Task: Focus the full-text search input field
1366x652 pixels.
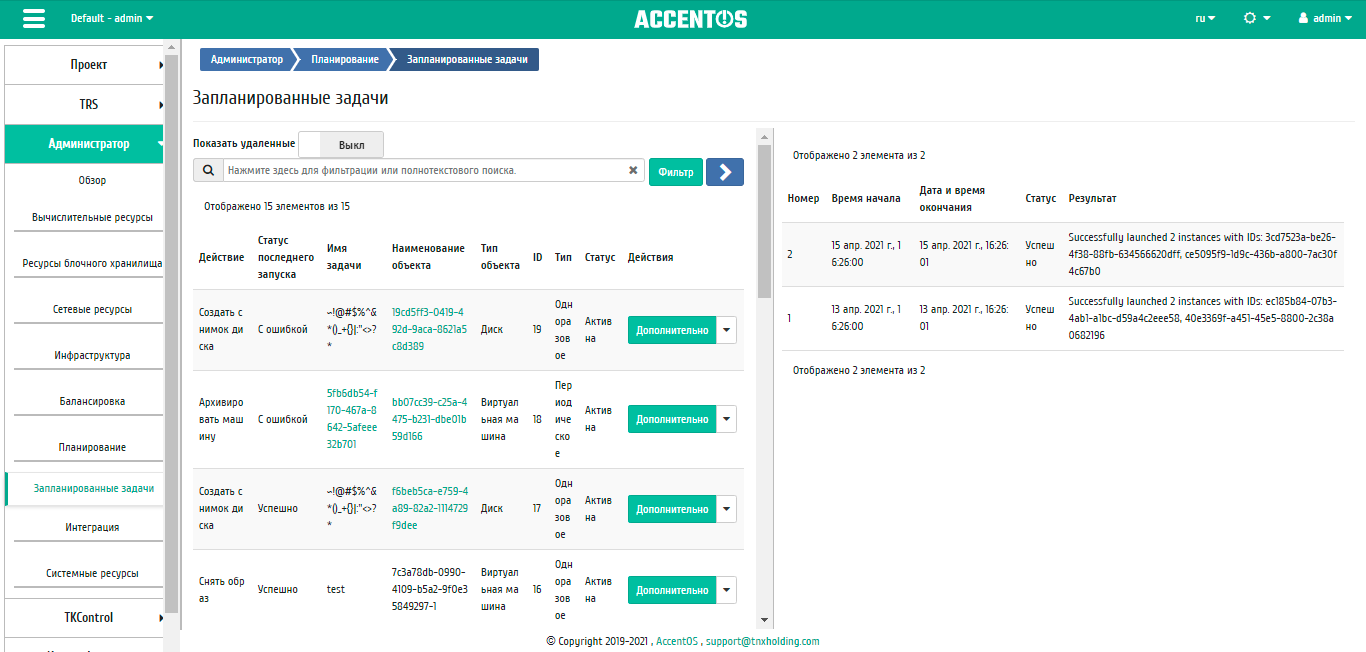Action: (x=425, y=171)
